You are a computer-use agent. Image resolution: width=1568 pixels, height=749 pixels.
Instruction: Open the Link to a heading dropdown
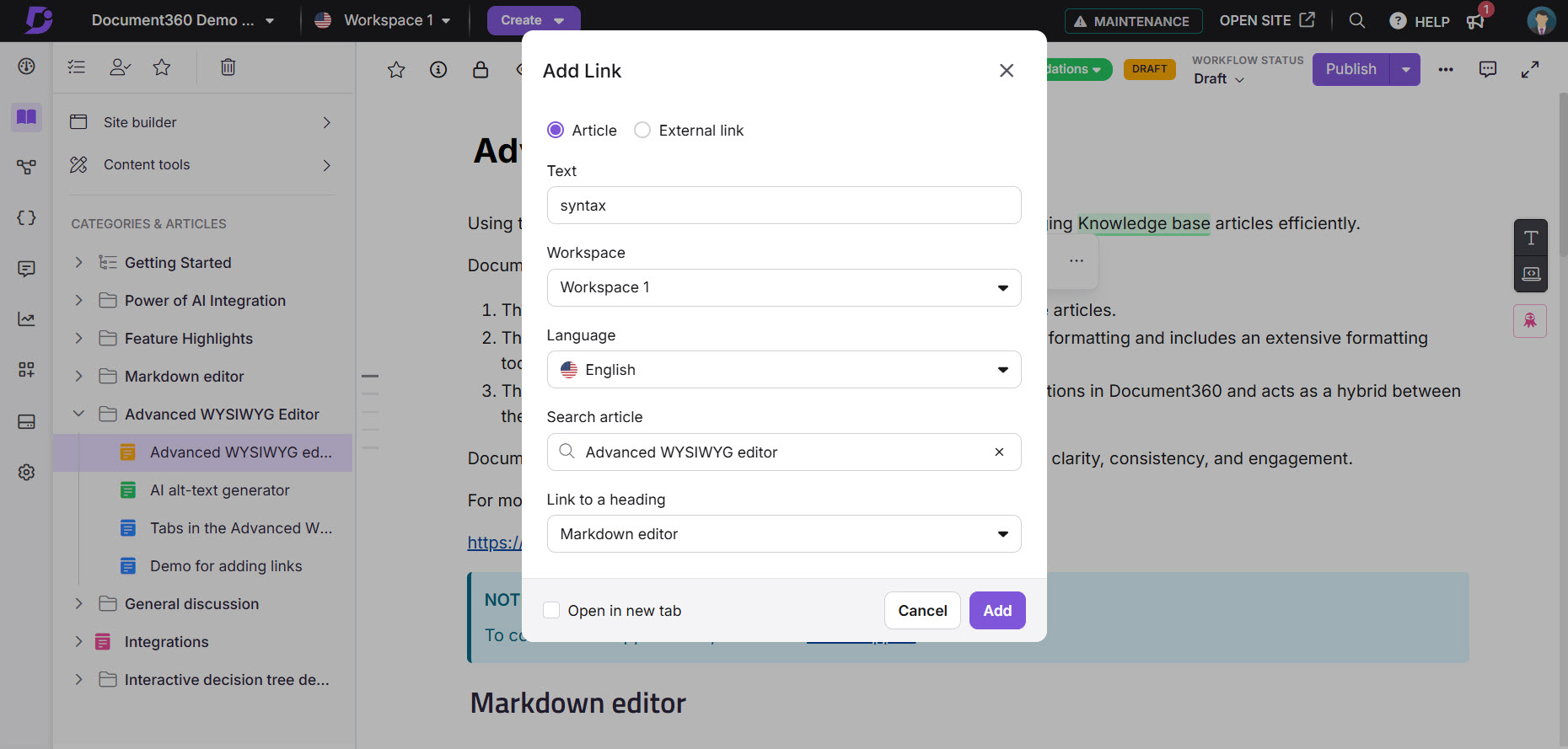click(x=784, y=533)
